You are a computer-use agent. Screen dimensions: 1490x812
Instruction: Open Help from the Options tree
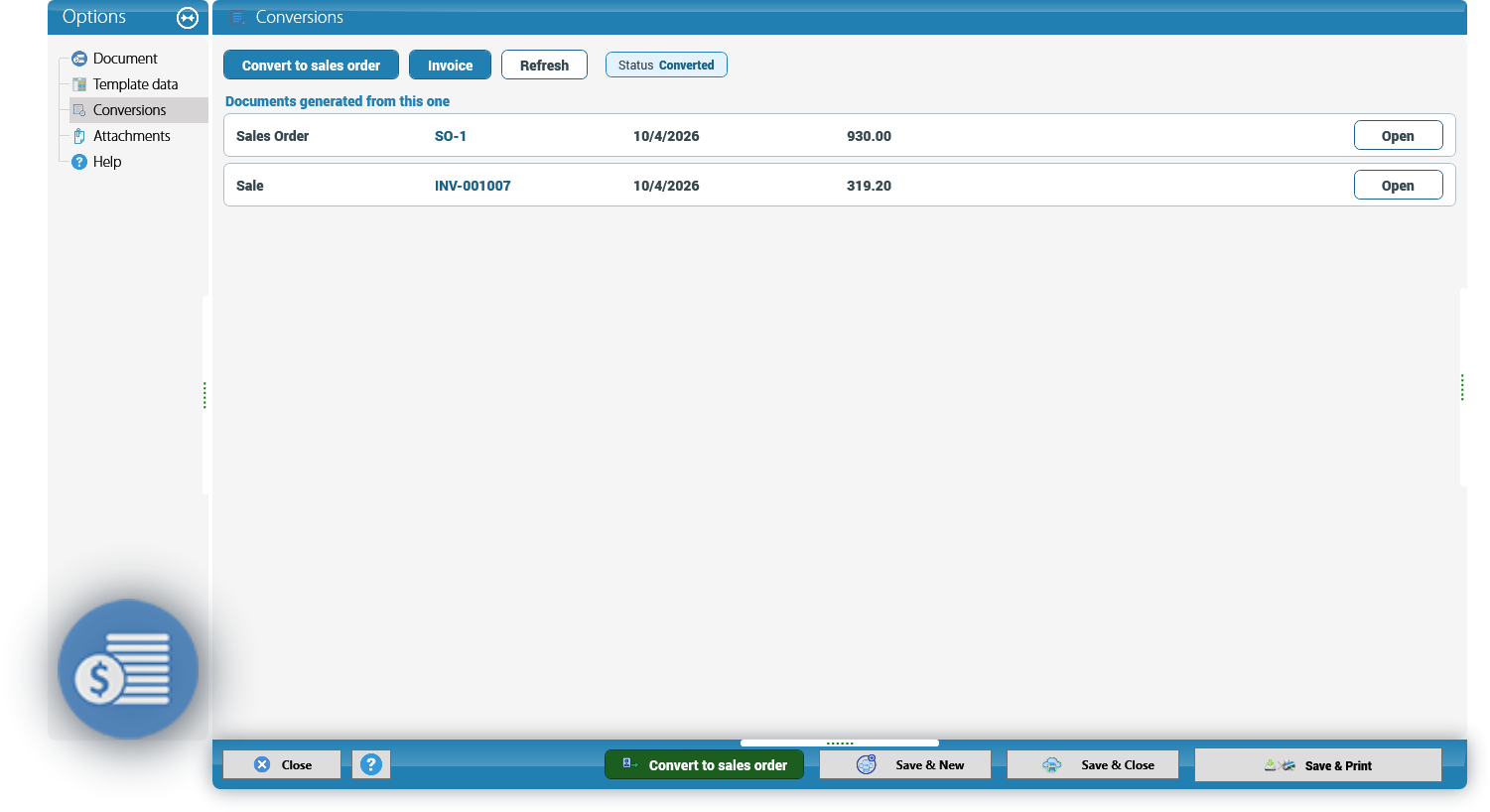click(107, 162)
